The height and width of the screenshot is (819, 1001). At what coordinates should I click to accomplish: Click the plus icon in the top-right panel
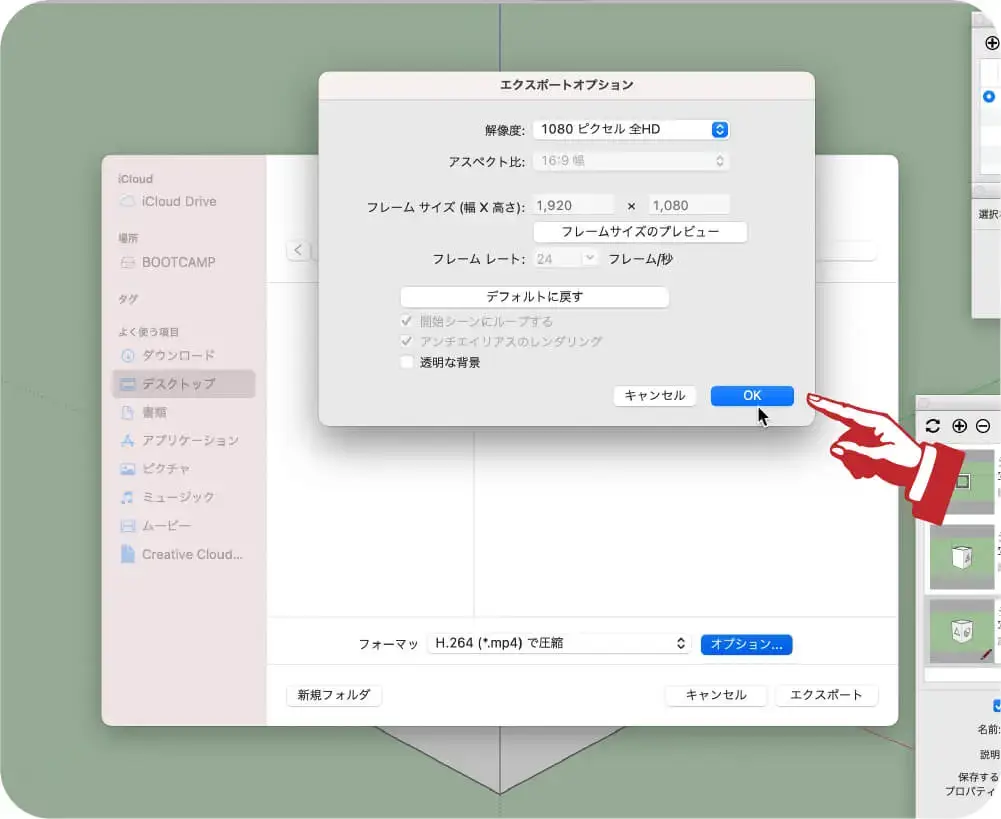pyautogui.click(x=992, y=43)
